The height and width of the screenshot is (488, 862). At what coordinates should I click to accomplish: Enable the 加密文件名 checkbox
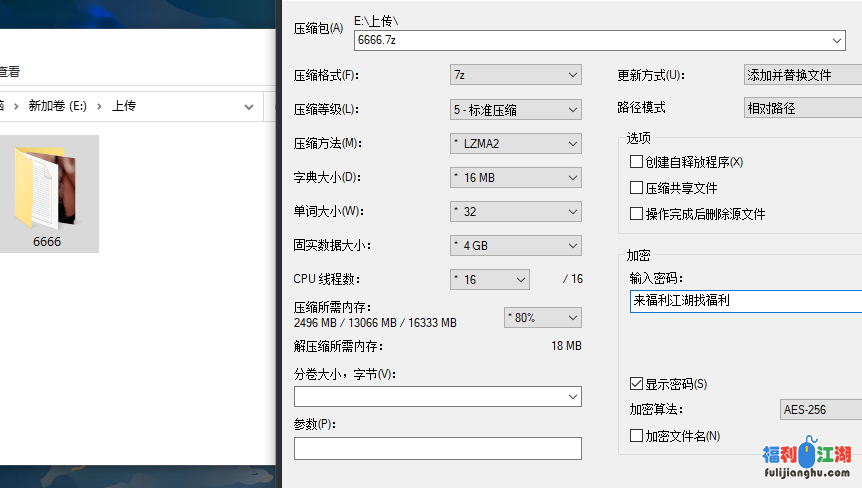click(x=636, y=436)
